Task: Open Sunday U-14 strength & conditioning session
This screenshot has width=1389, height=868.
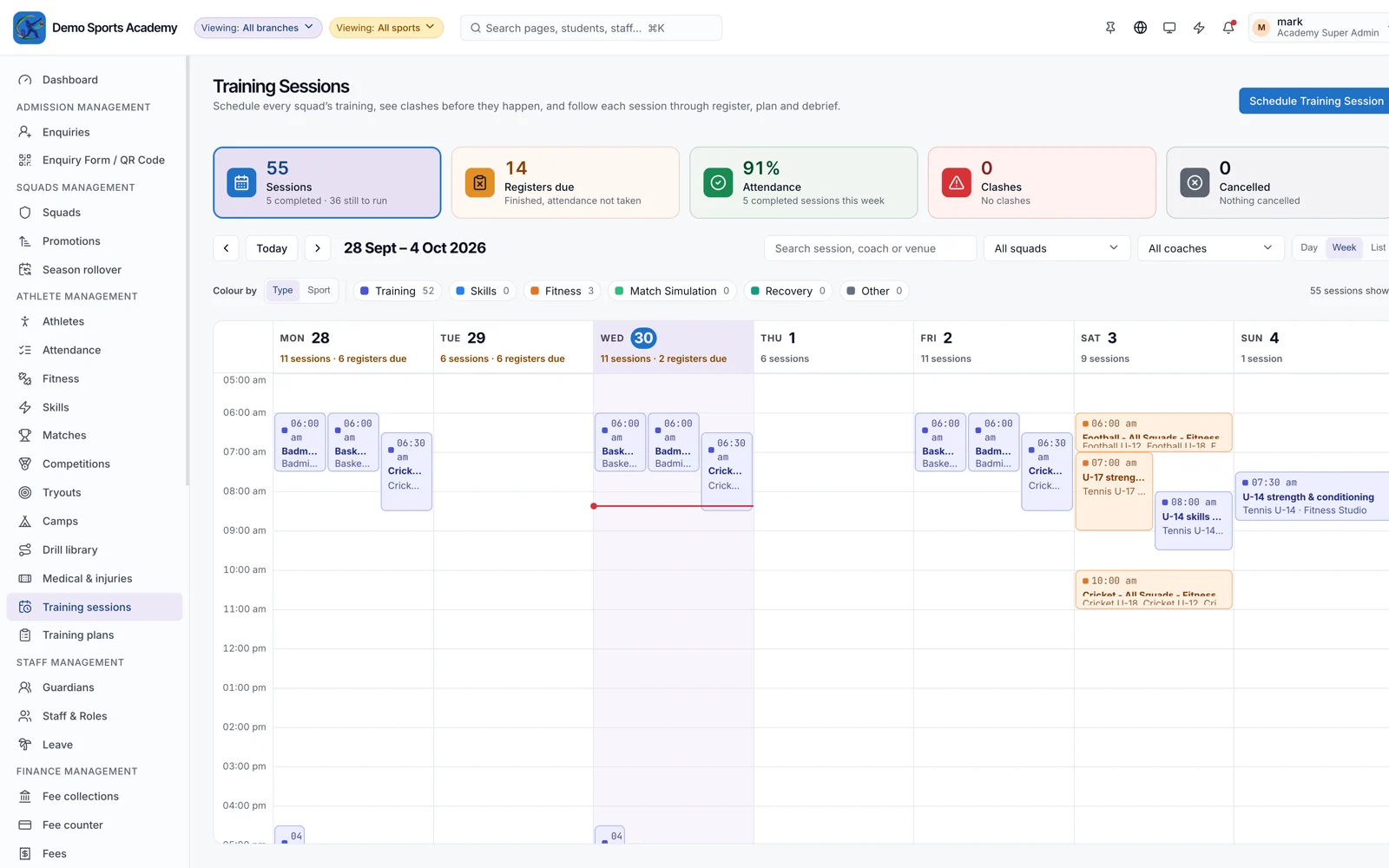Action: tap(1312, 496)
